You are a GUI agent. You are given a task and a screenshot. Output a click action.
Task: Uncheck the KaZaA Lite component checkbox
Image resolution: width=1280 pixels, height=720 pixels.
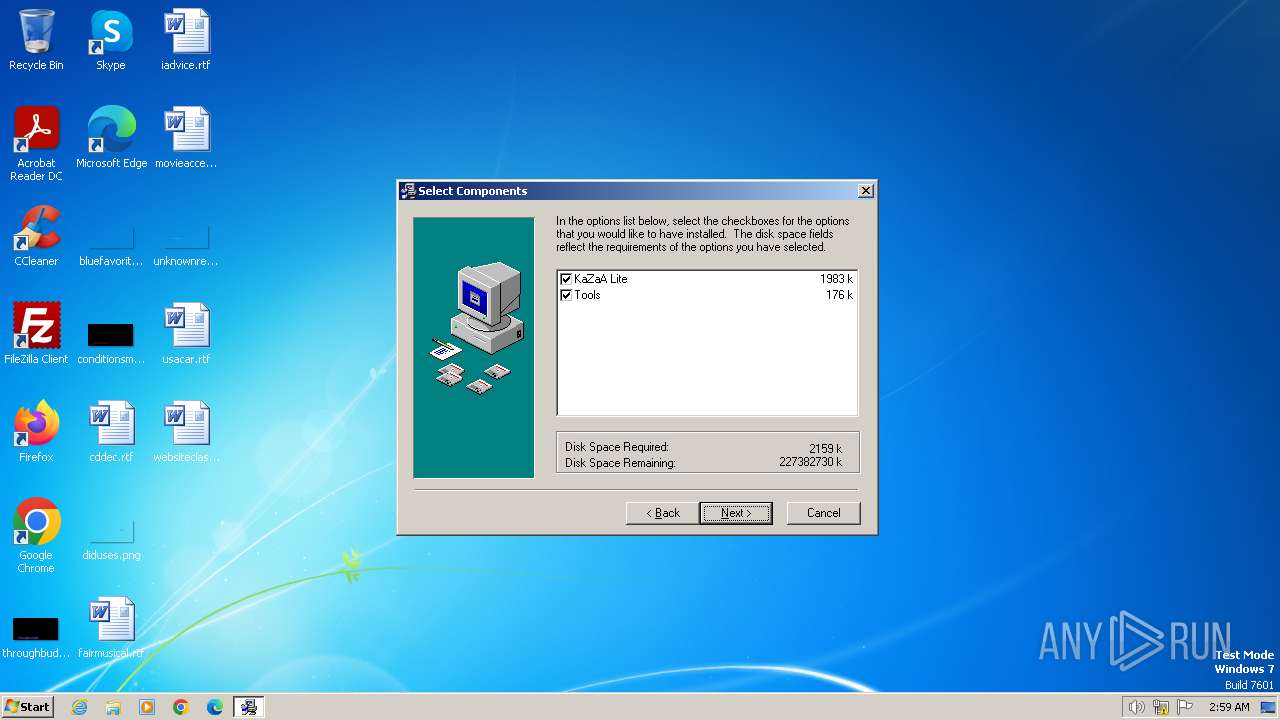(x=566, y=279)
